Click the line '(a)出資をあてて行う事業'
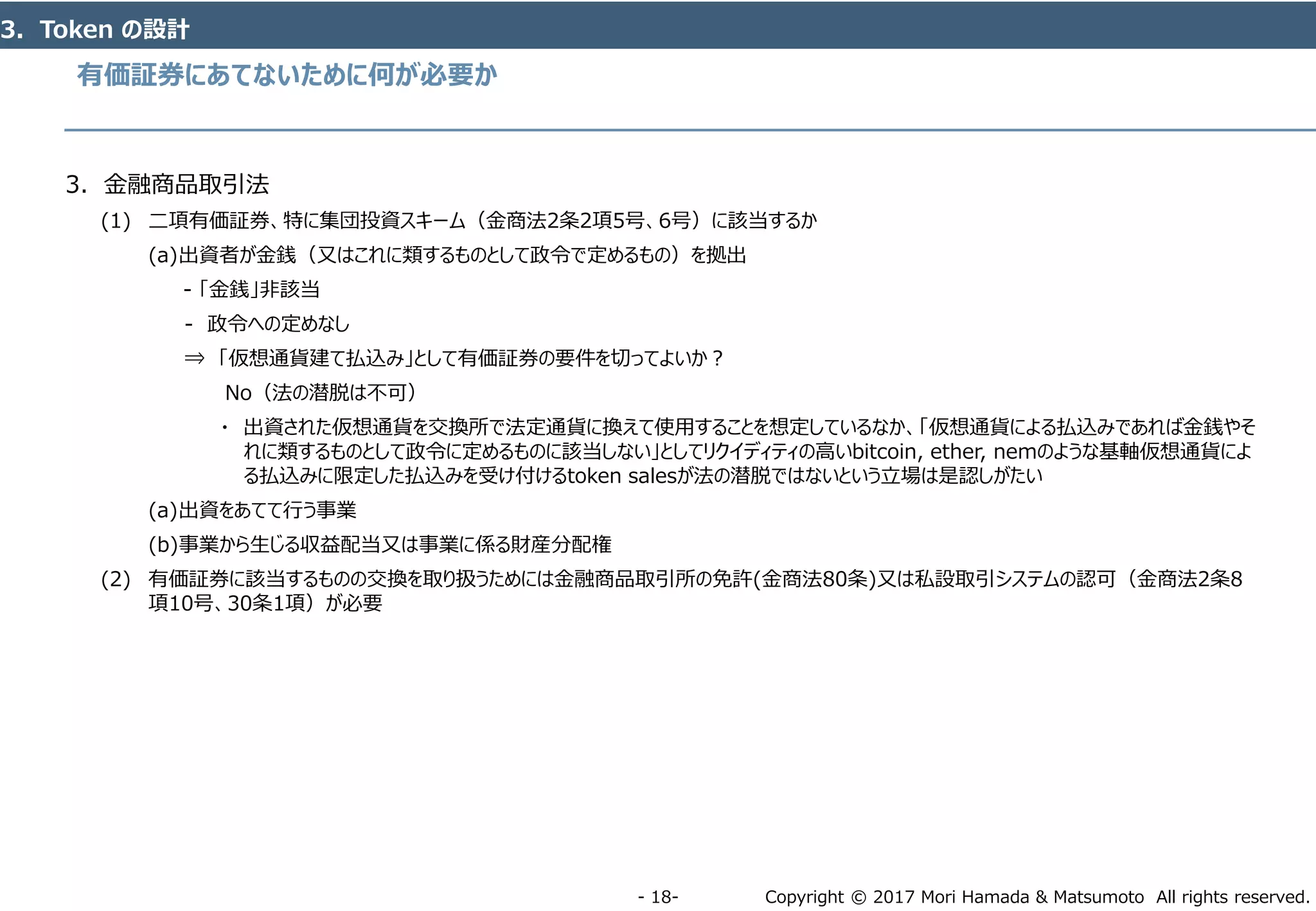 coord(253,511)
